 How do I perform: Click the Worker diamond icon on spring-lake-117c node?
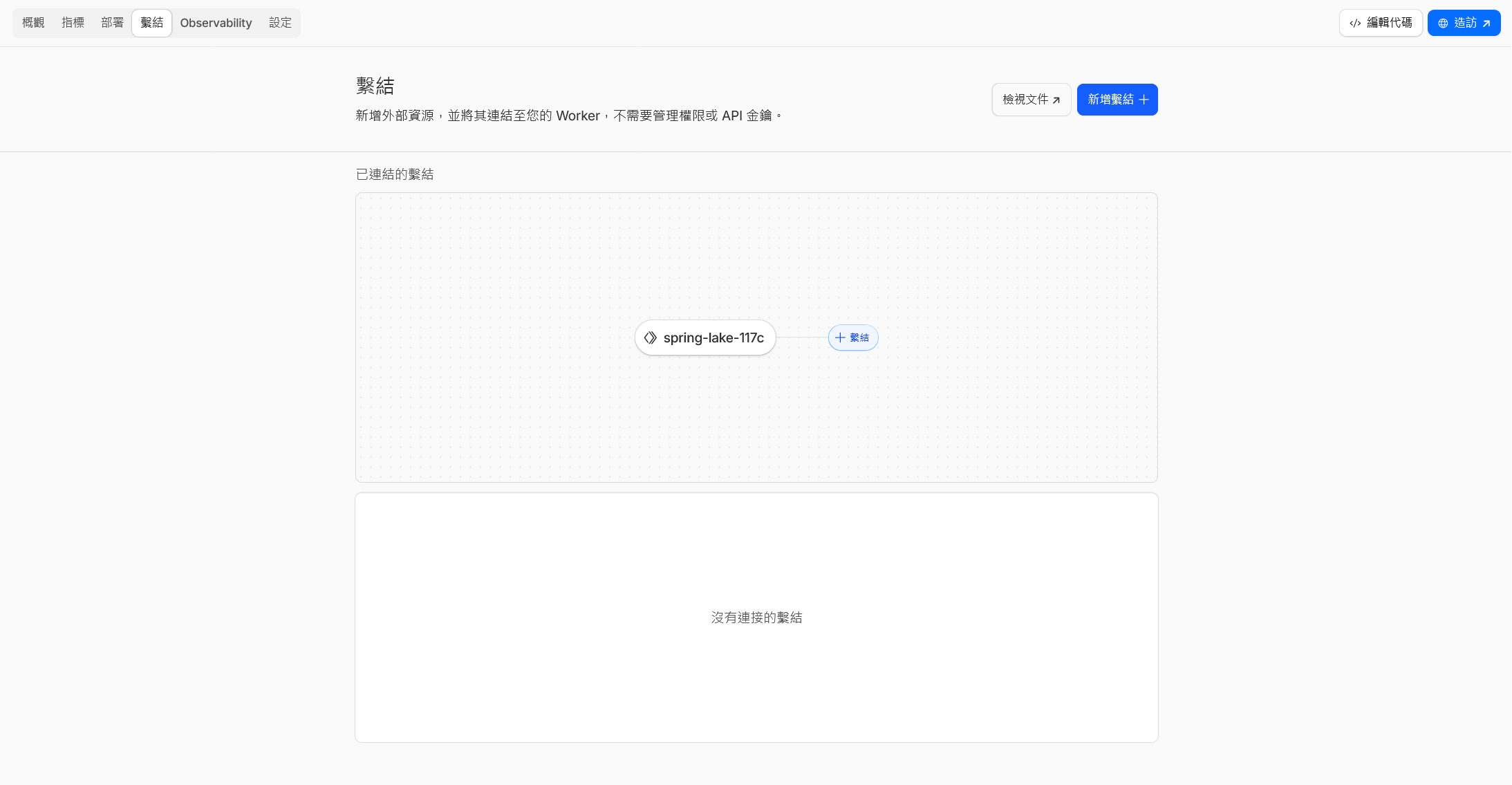click(650, 338)
